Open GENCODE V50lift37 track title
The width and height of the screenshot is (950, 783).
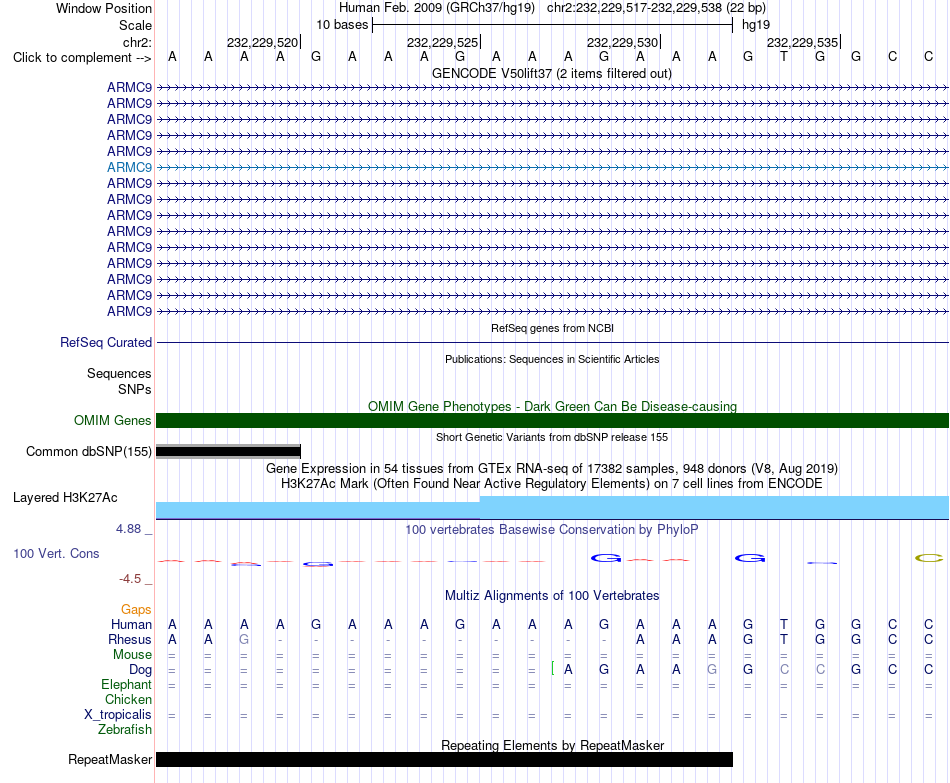pos(551,73)
